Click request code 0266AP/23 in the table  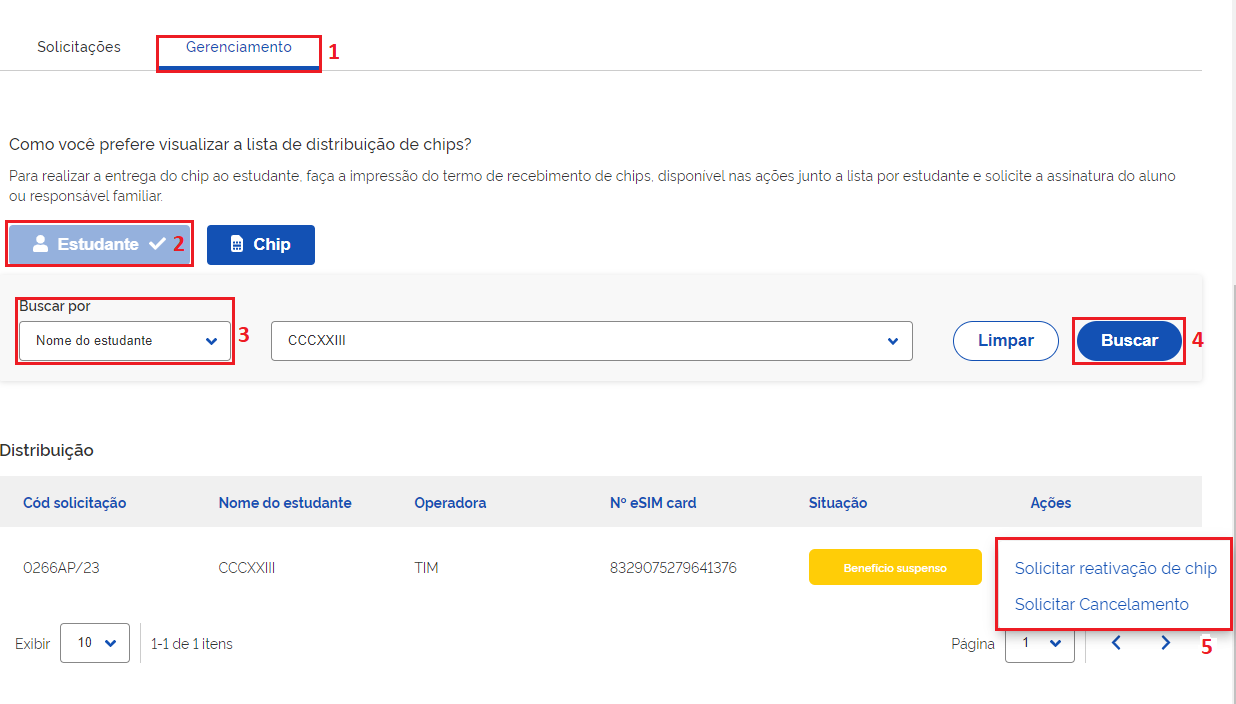coord(61,568)
